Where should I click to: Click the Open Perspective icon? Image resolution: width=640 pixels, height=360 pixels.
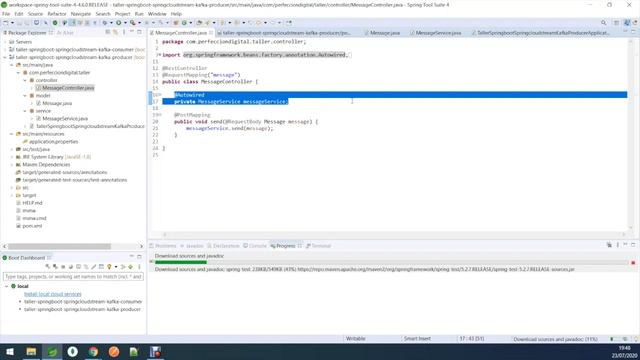616,23
